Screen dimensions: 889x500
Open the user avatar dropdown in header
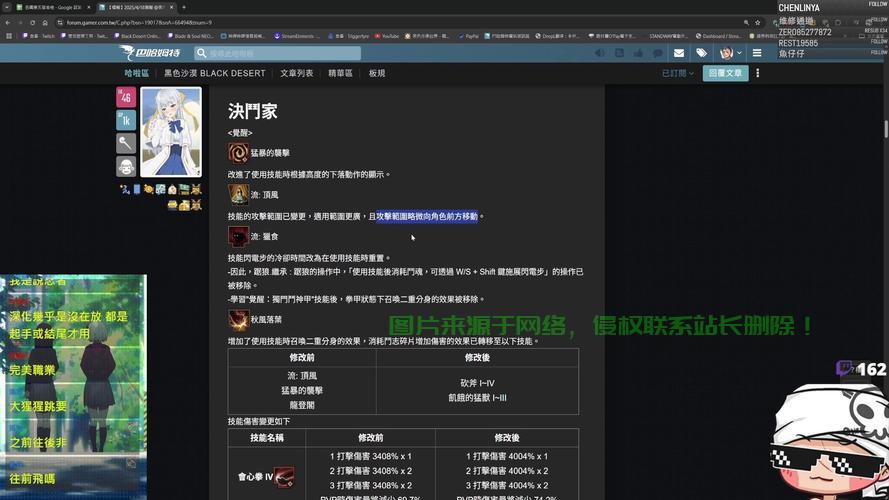click(x=730, y=53)
